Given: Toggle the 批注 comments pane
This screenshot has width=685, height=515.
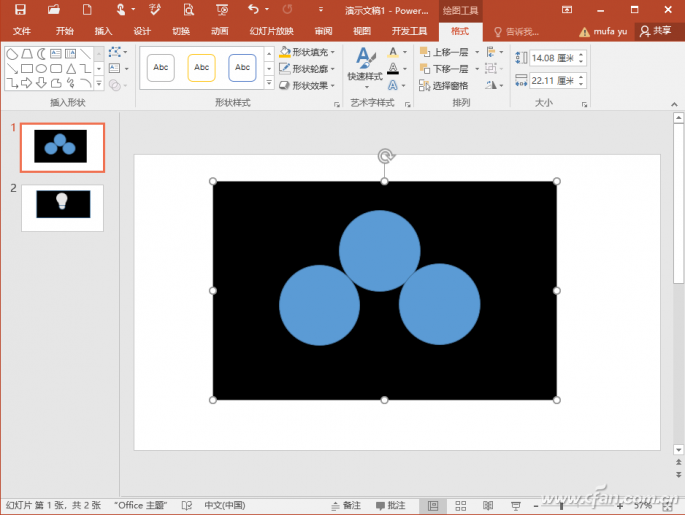Looking at the screenshot, I should [390, 506].
